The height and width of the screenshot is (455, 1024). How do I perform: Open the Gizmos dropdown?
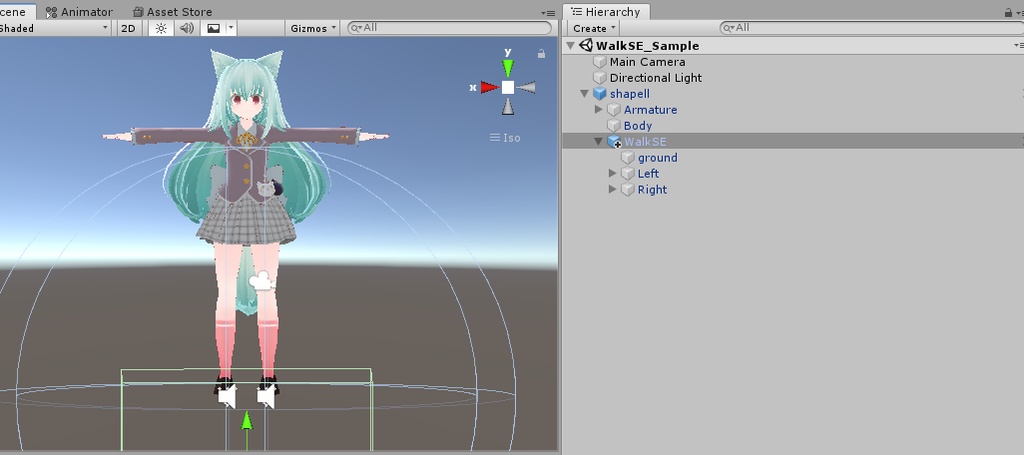[313, 28]
